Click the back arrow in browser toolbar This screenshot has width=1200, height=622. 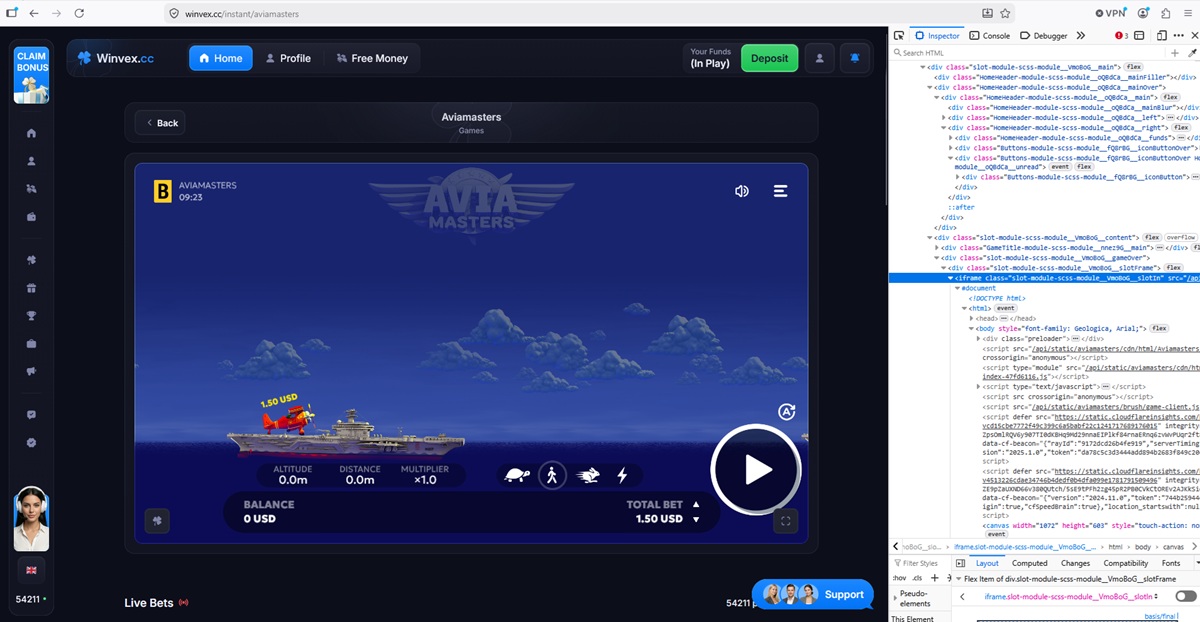click(x=33, y=13)
